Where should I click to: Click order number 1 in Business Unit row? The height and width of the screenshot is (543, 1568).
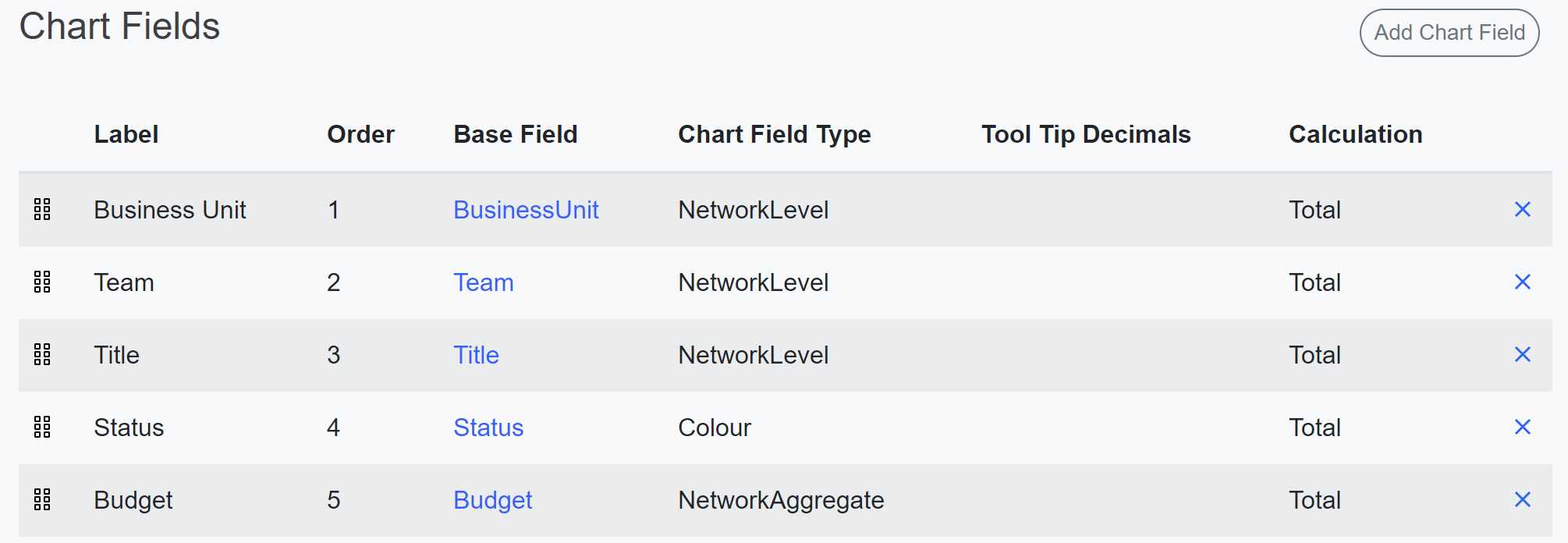pyautogui.click(x=334, y=210)
